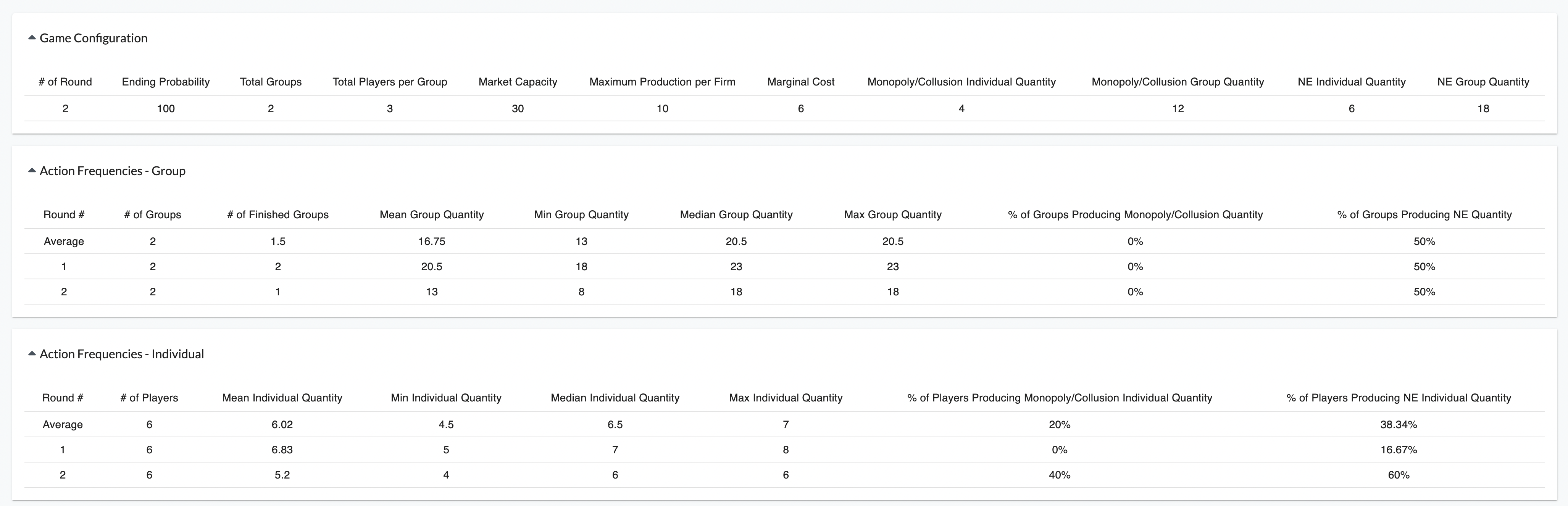Viewport: 1568px width, 506px height.
Task: Click the 'Action Frequencies - Individual' title
Action: tap(122, 354)
